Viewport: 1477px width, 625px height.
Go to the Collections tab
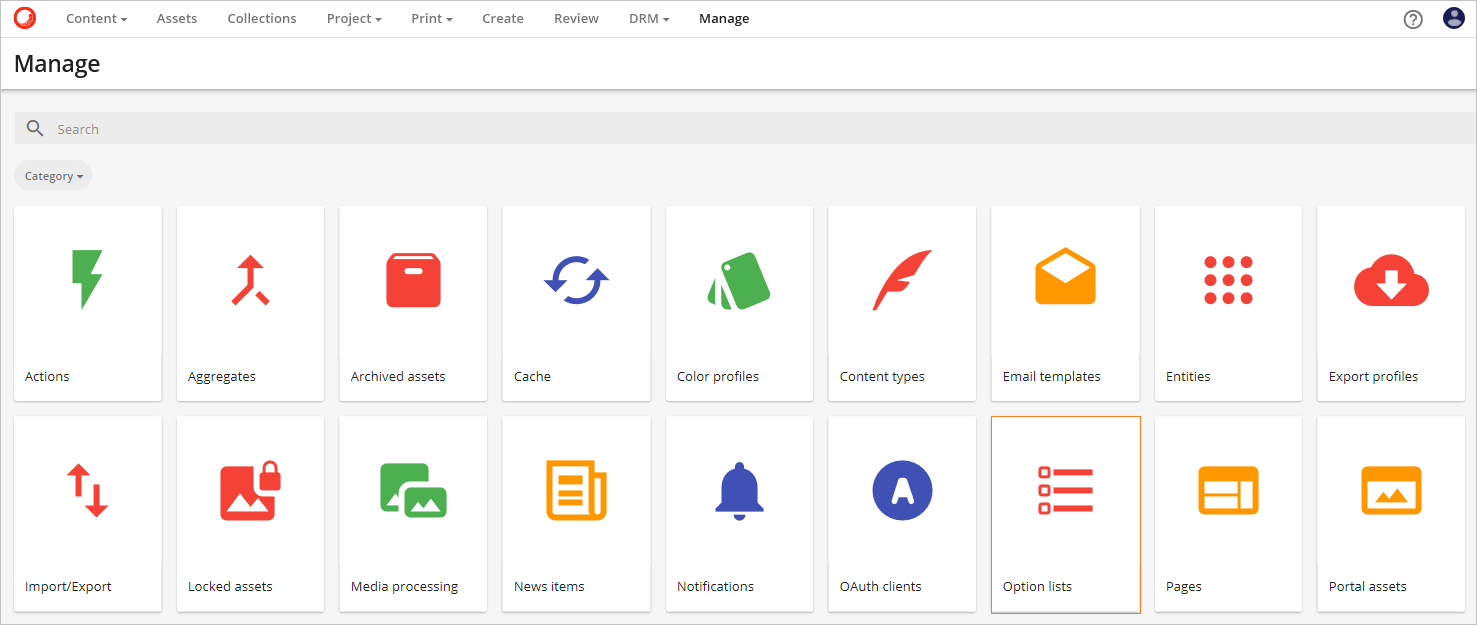click(262, 19)
